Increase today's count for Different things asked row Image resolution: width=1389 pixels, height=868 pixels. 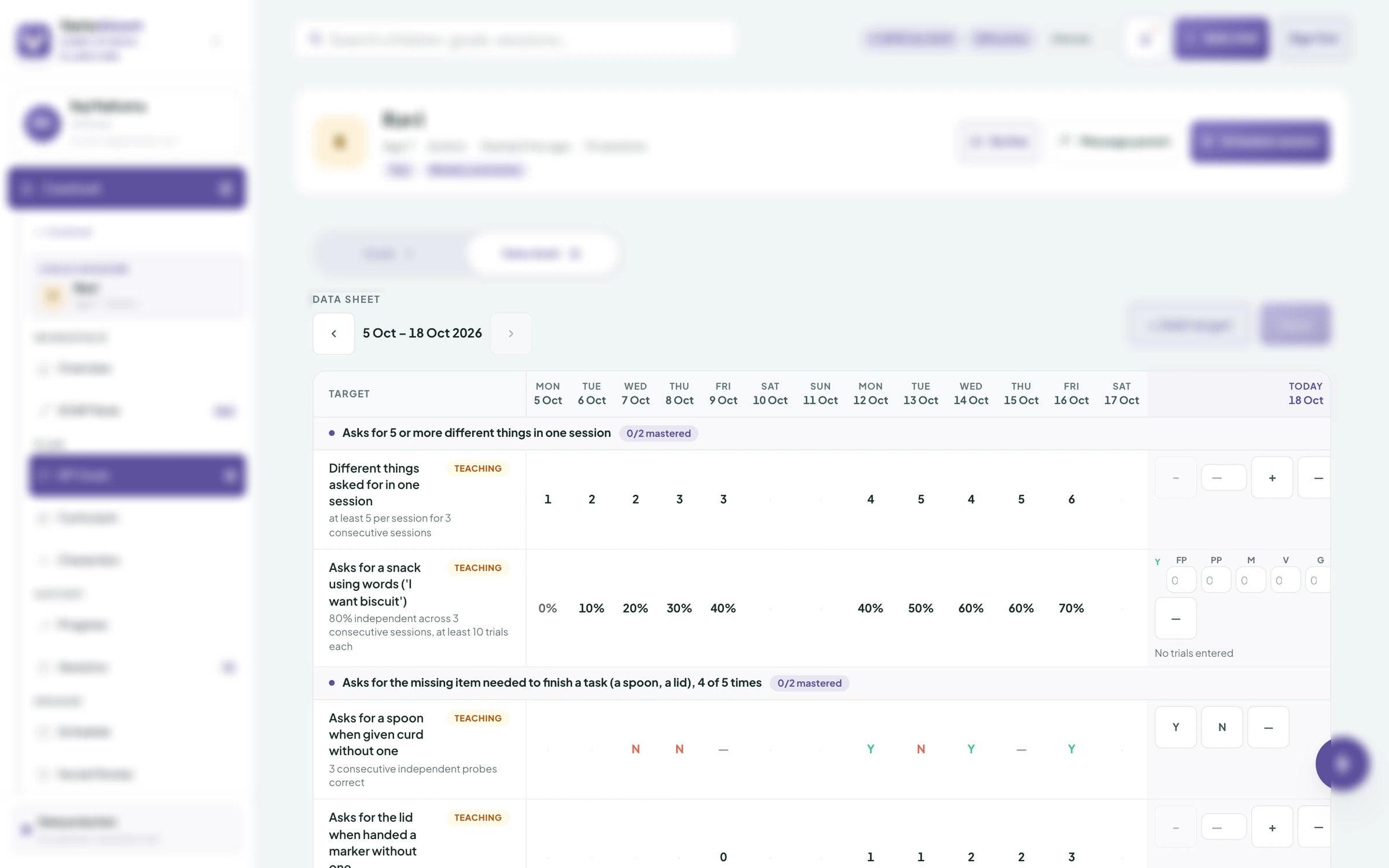click(1272, 478)
